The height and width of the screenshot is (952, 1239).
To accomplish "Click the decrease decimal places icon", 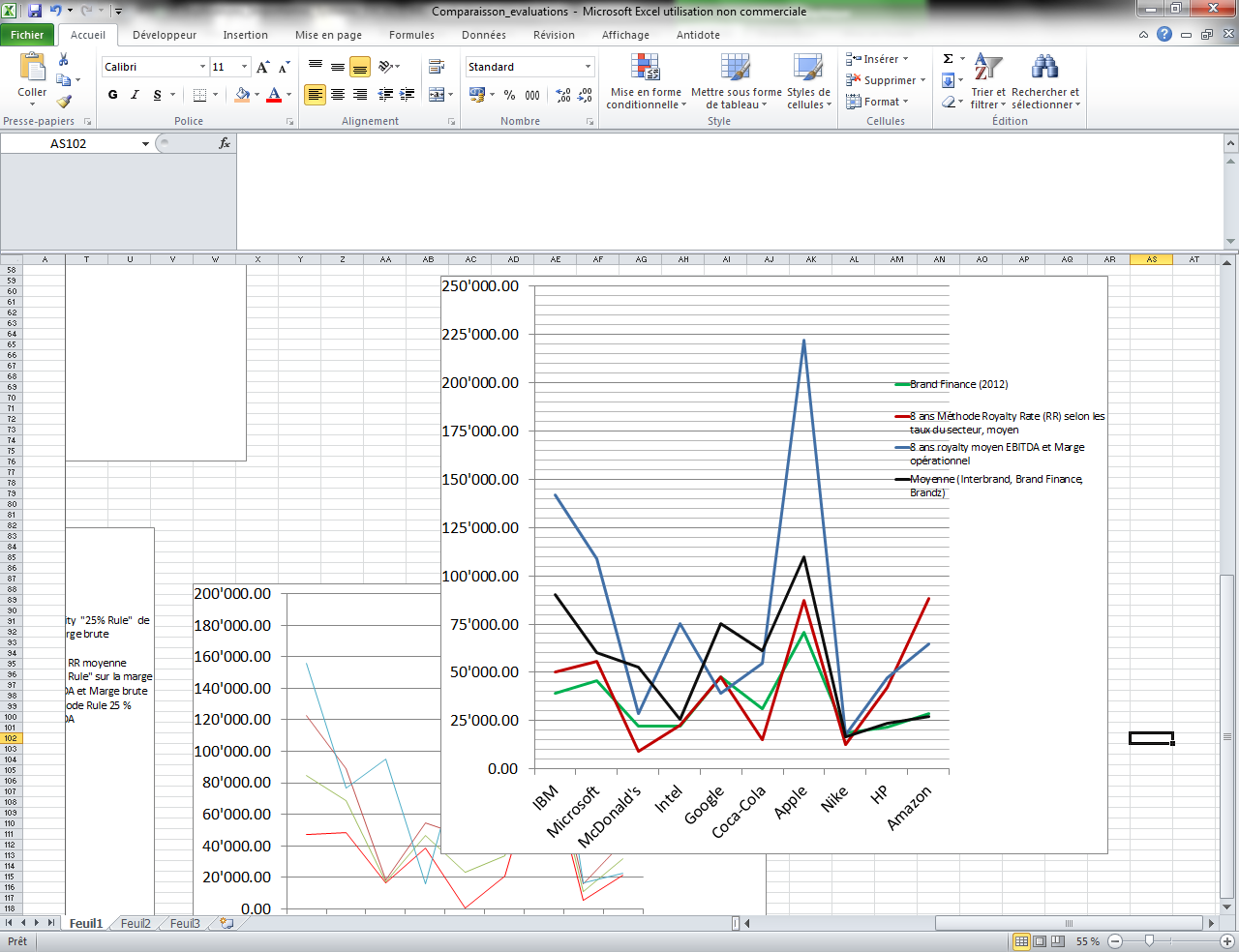I will click(x=586, y=95).
